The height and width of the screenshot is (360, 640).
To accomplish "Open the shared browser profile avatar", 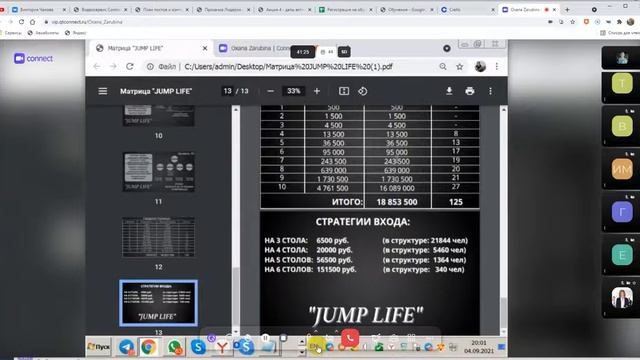I will pyautogui.click(x=480, y=66).
